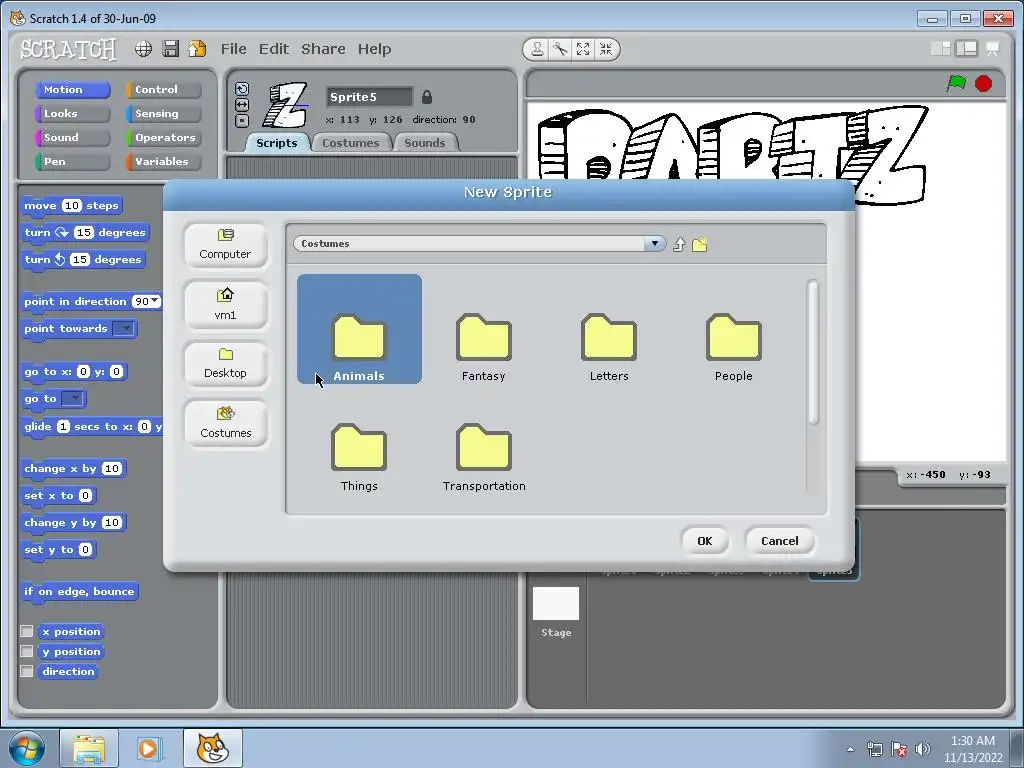Select the Sound blocks category
This screenshot has height=768, width=1024.
72,138
